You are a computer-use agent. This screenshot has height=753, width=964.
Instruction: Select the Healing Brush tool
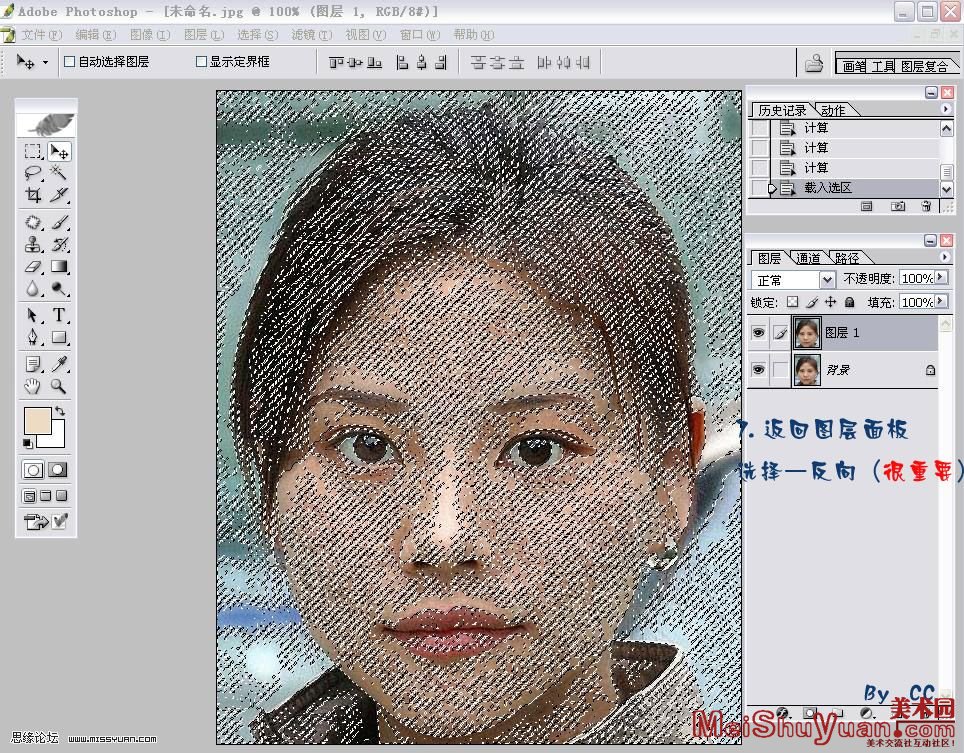pyautogui.click(x=33, y=222)
